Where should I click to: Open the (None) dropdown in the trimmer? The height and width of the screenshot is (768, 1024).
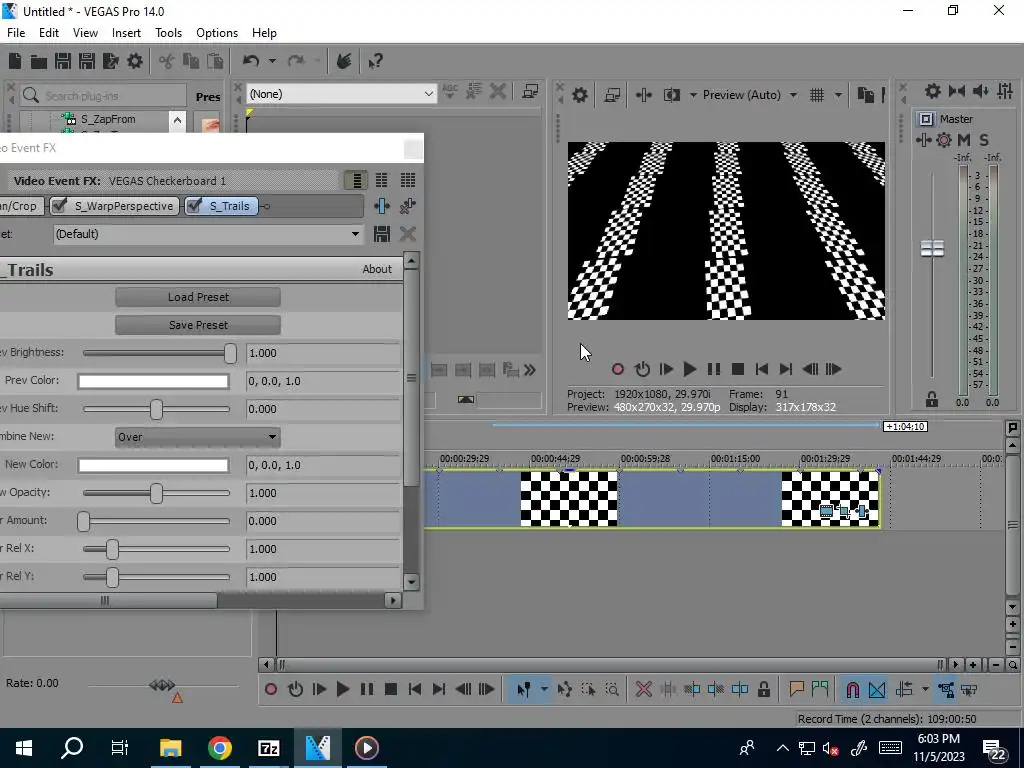coord(341,94)
